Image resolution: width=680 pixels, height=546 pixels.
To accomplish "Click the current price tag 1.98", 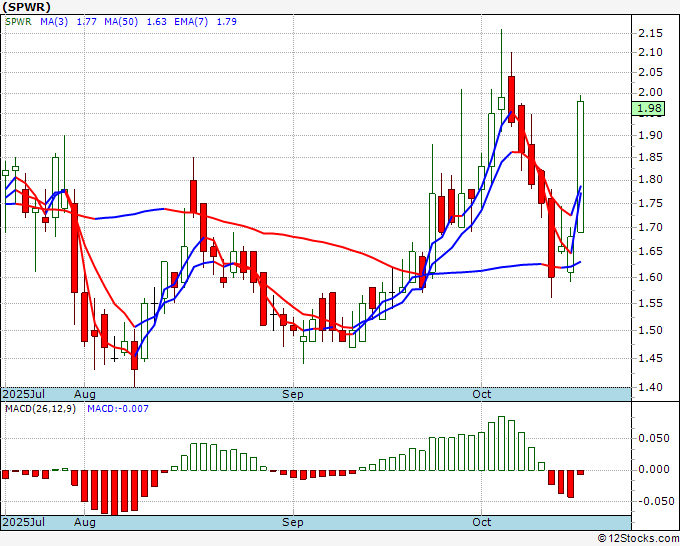I will (x=648, y=108).
